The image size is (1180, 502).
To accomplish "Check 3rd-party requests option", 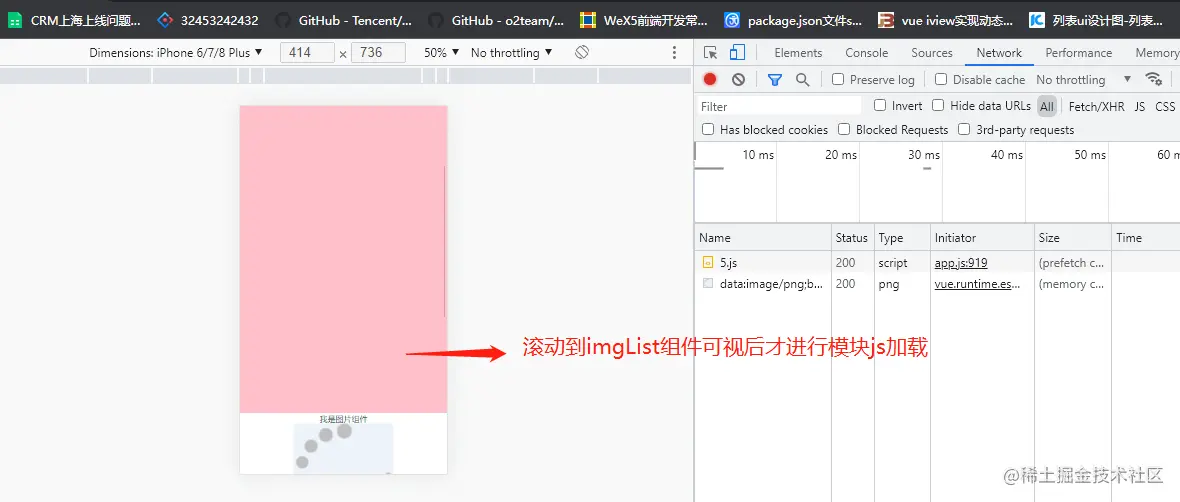I will pyautogui.click(x=963, y=129).
